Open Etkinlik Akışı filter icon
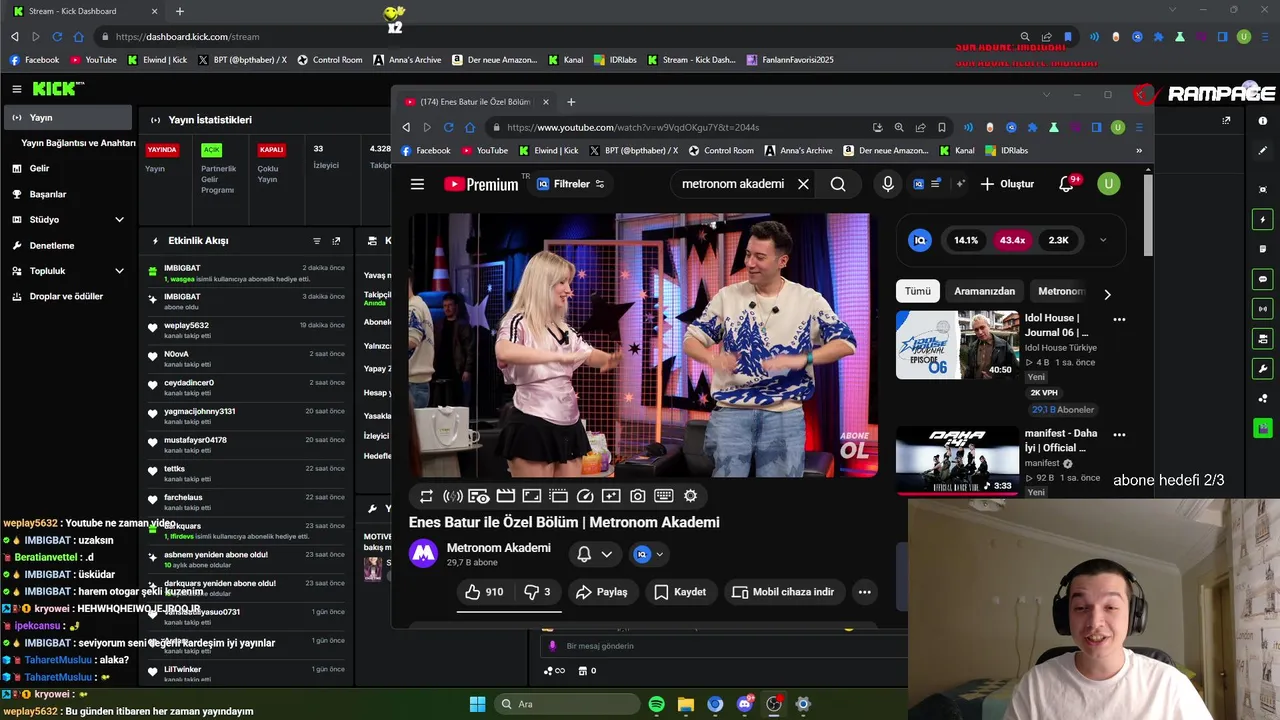 317,241
